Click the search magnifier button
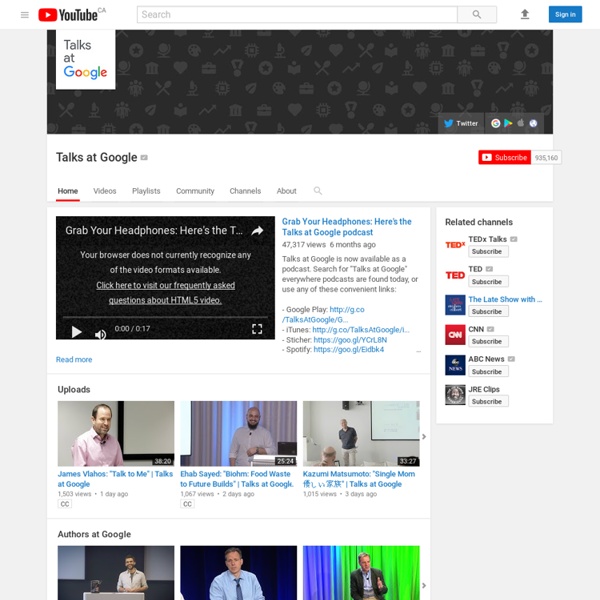 tap(477, 15)
